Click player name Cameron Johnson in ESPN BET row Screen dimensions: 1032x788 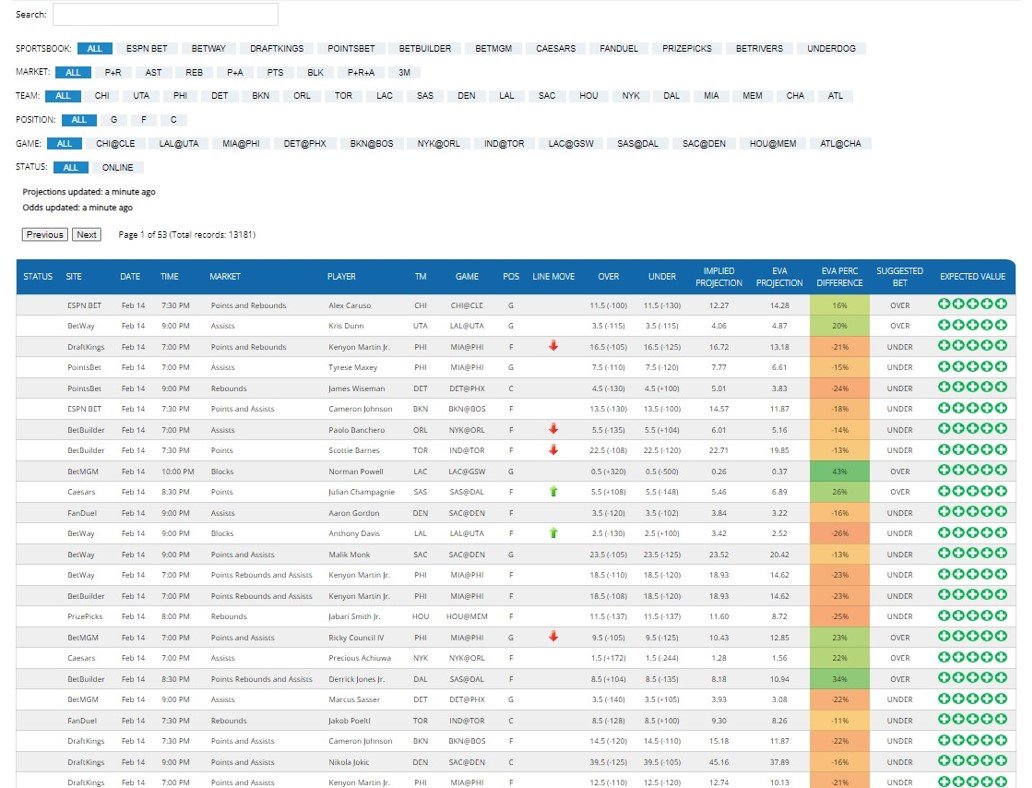(360, 409)
